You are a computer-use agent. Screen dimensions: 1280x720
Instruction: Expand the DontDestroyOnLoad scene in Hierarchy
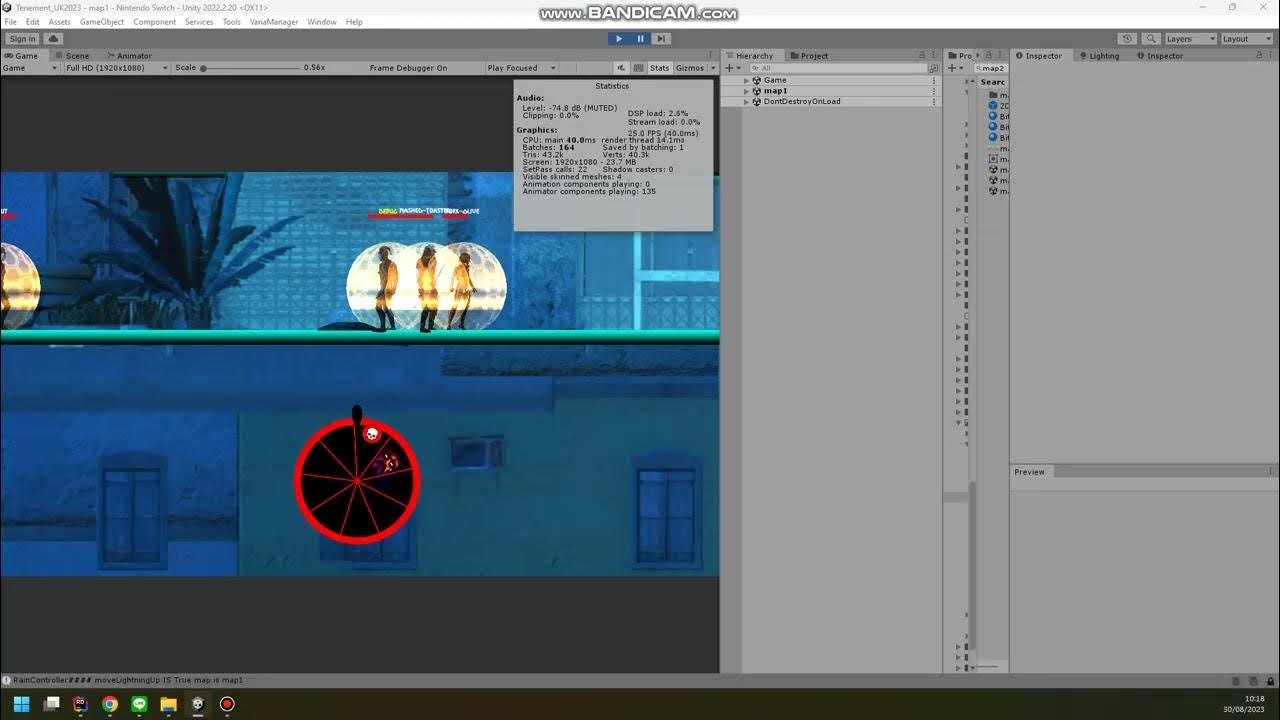click(x=746, y=102)
